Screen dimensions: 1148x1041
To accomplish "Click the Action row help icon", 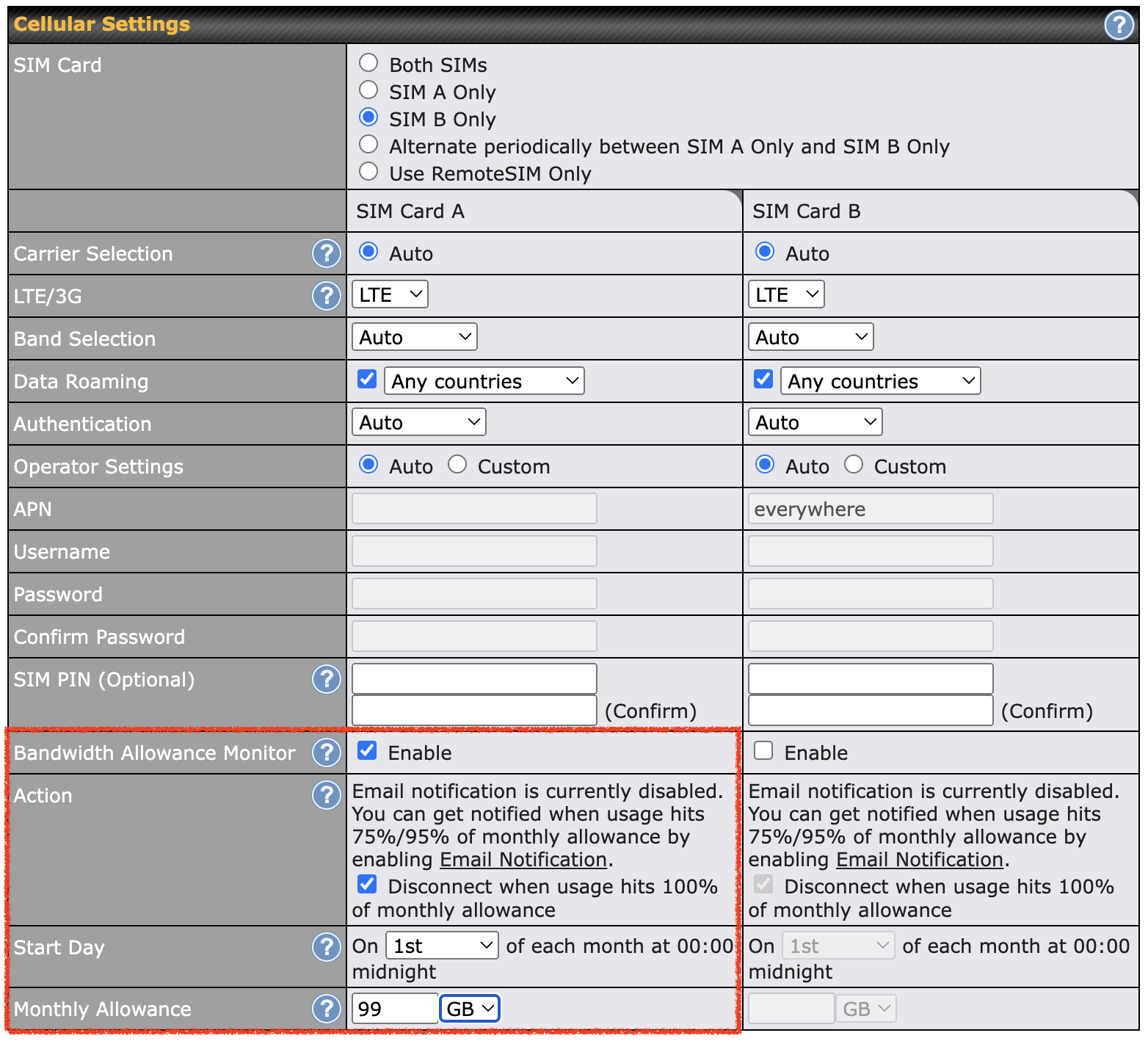I will (327, 795).
